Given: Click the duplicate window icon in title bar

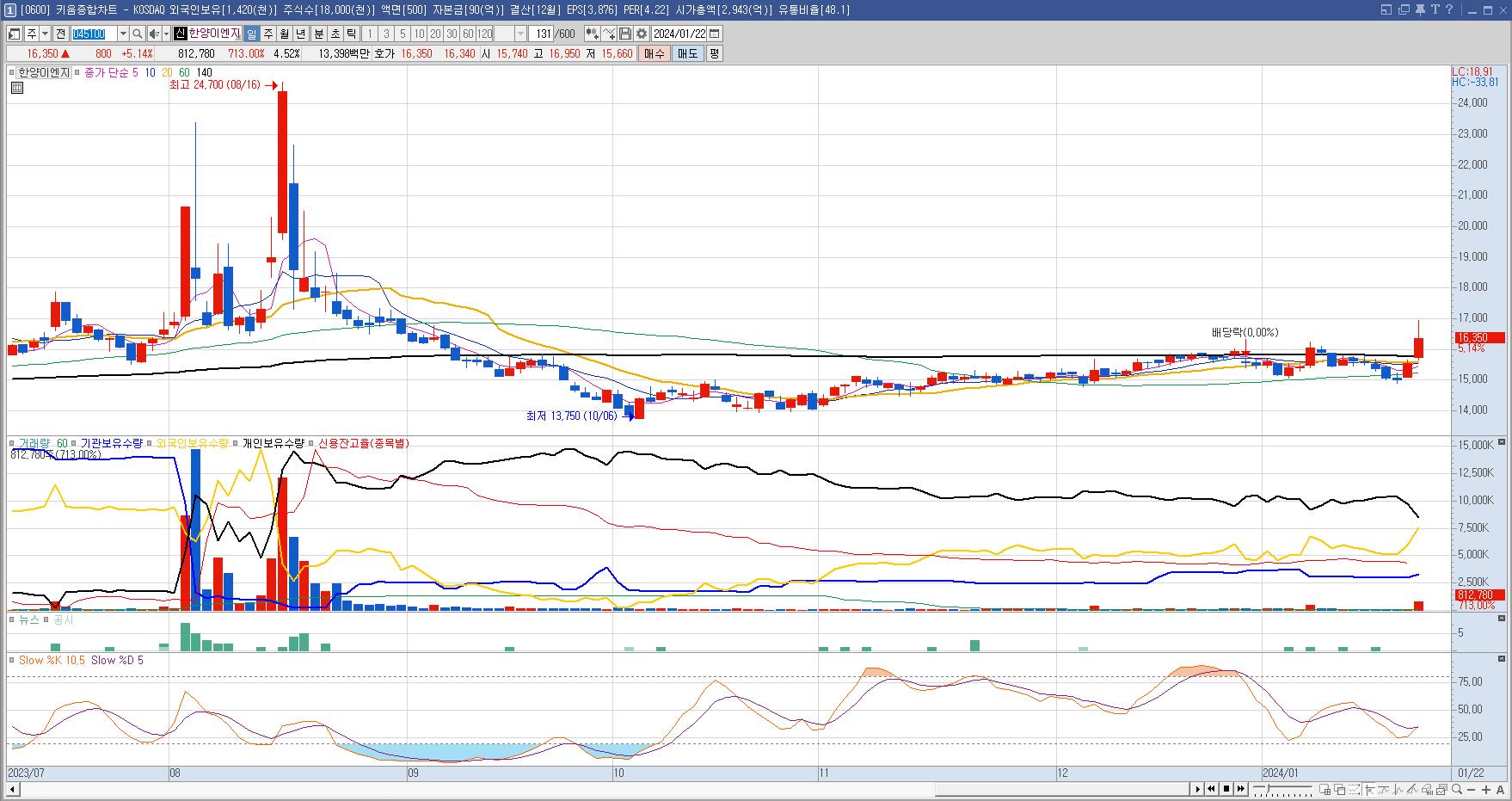Looking at the screenshot, I should pyautogui.click(x=1404, y=9).
